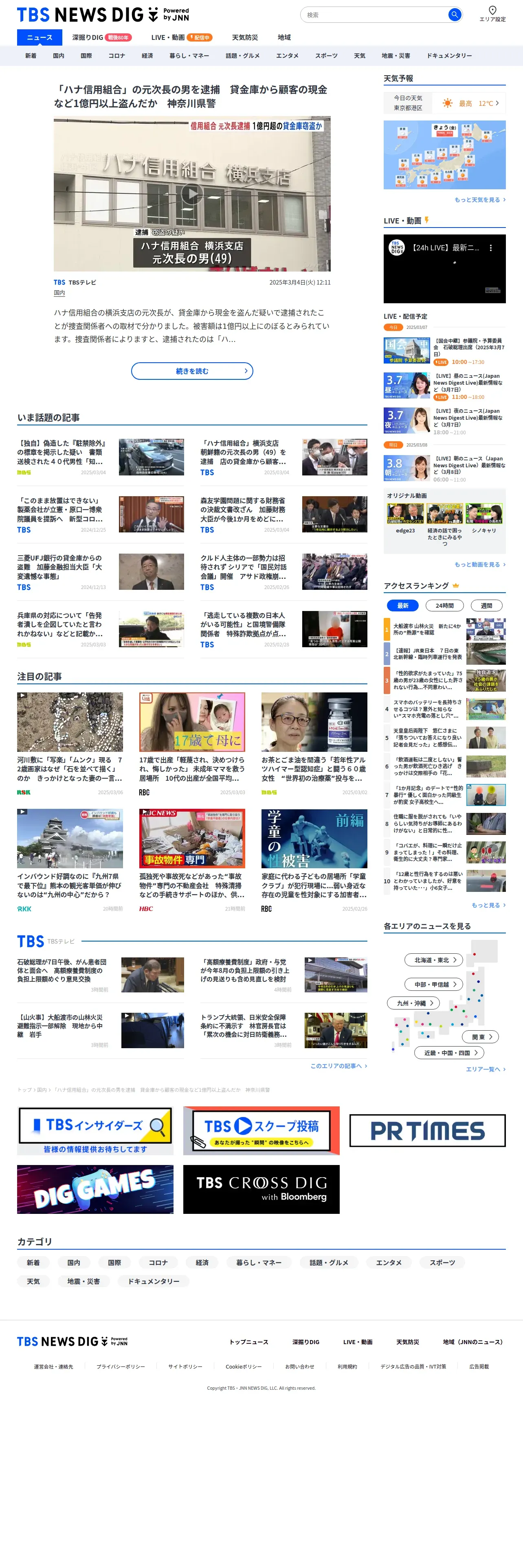523x1568 pixels.
Task: Open the 九州・沖縄 area button
Action: click(x=413, y=1003)
